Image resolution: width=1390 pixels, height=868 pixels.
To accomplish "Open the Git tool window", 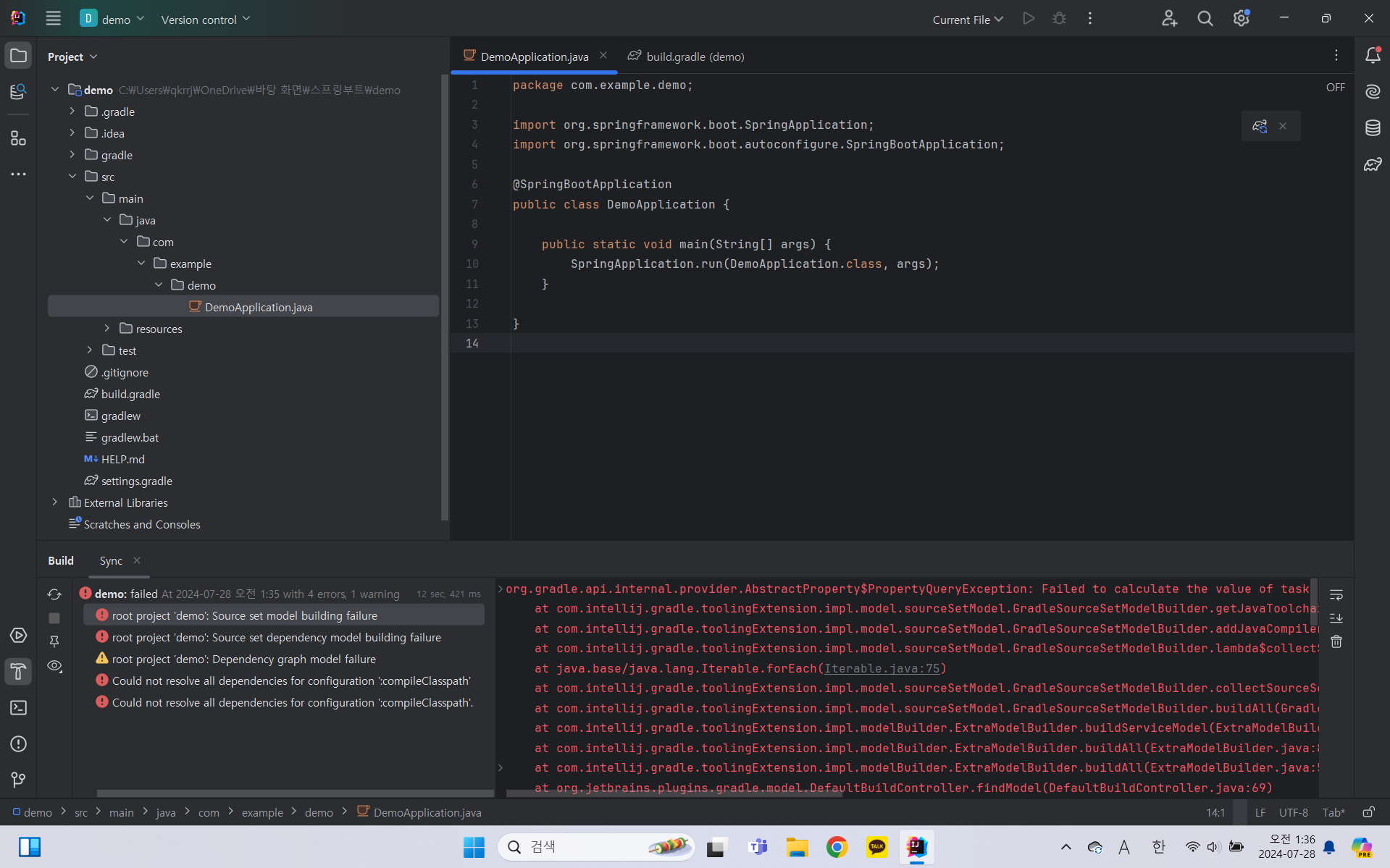I will [18, 780].
